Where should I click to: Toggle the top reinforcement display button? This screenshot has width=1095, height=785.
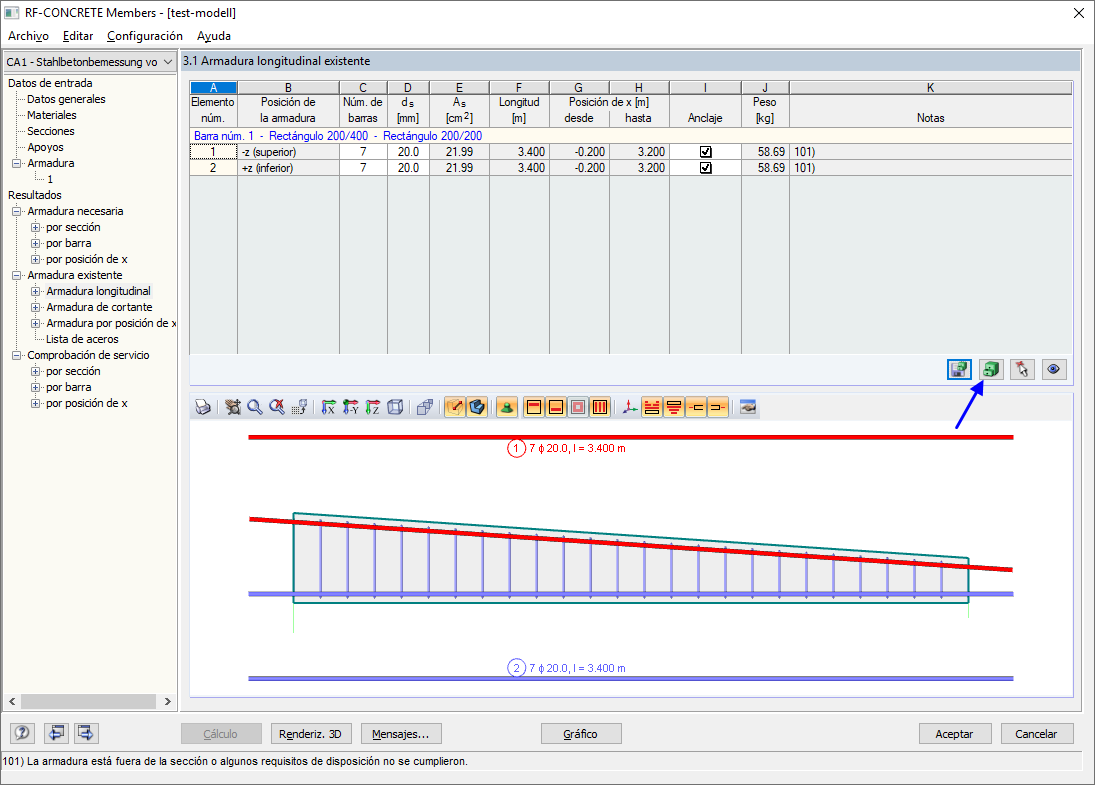[534, 407]
